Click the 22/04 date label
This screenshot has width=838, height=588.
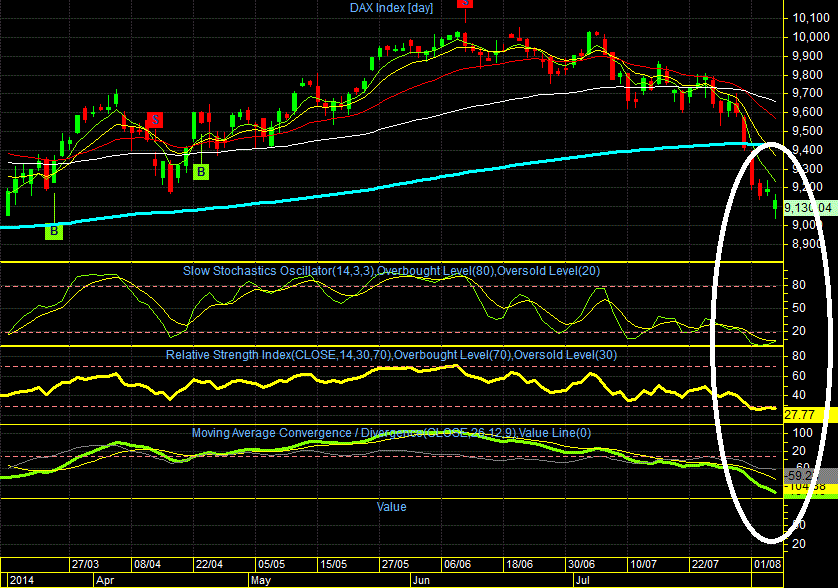209,564
